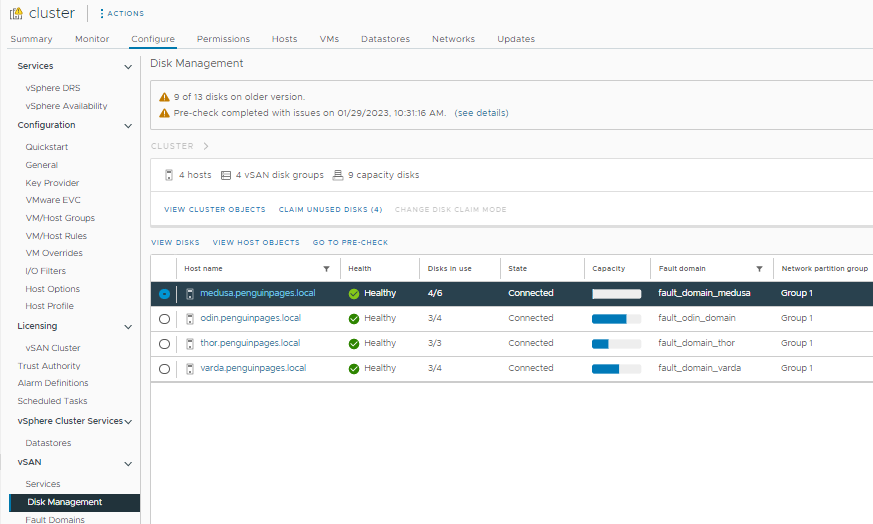This screenshot has width=873, height=524.
Task: Click the capacity bar for medusa
Action: 616,294
